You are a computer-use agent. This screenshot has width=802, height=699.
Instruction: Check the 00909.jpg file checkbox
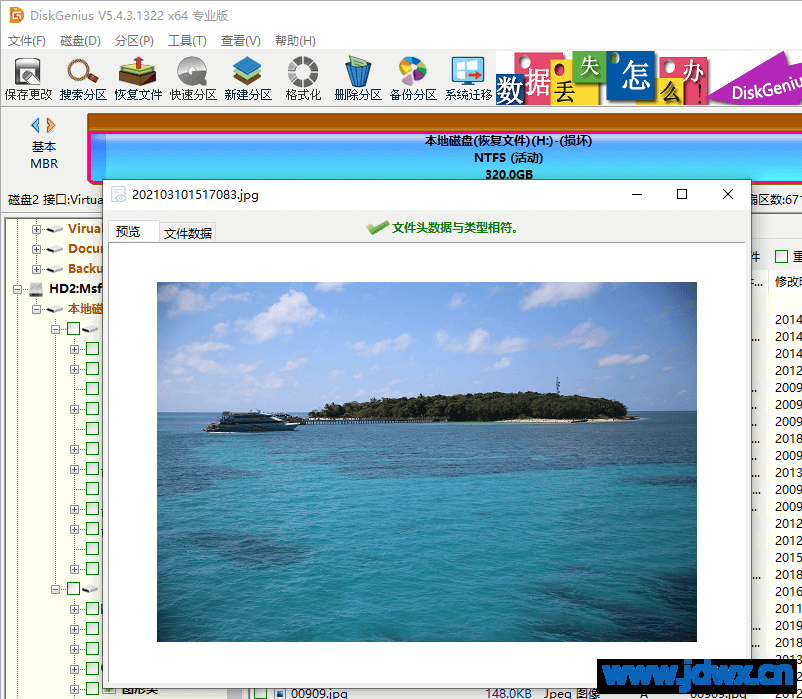(x=261, y=693)
